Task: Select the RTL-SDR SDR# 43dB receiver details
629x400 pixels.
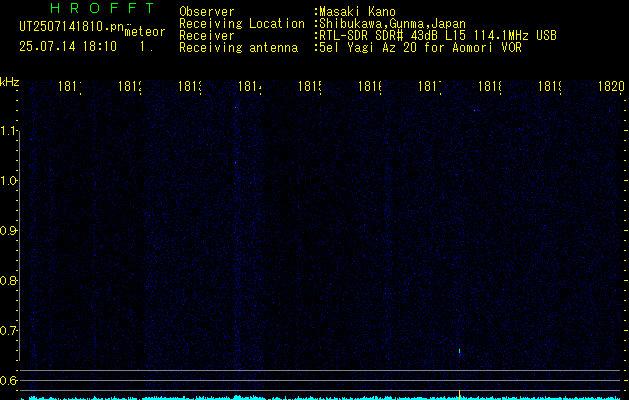Action: tap(436, 36)
